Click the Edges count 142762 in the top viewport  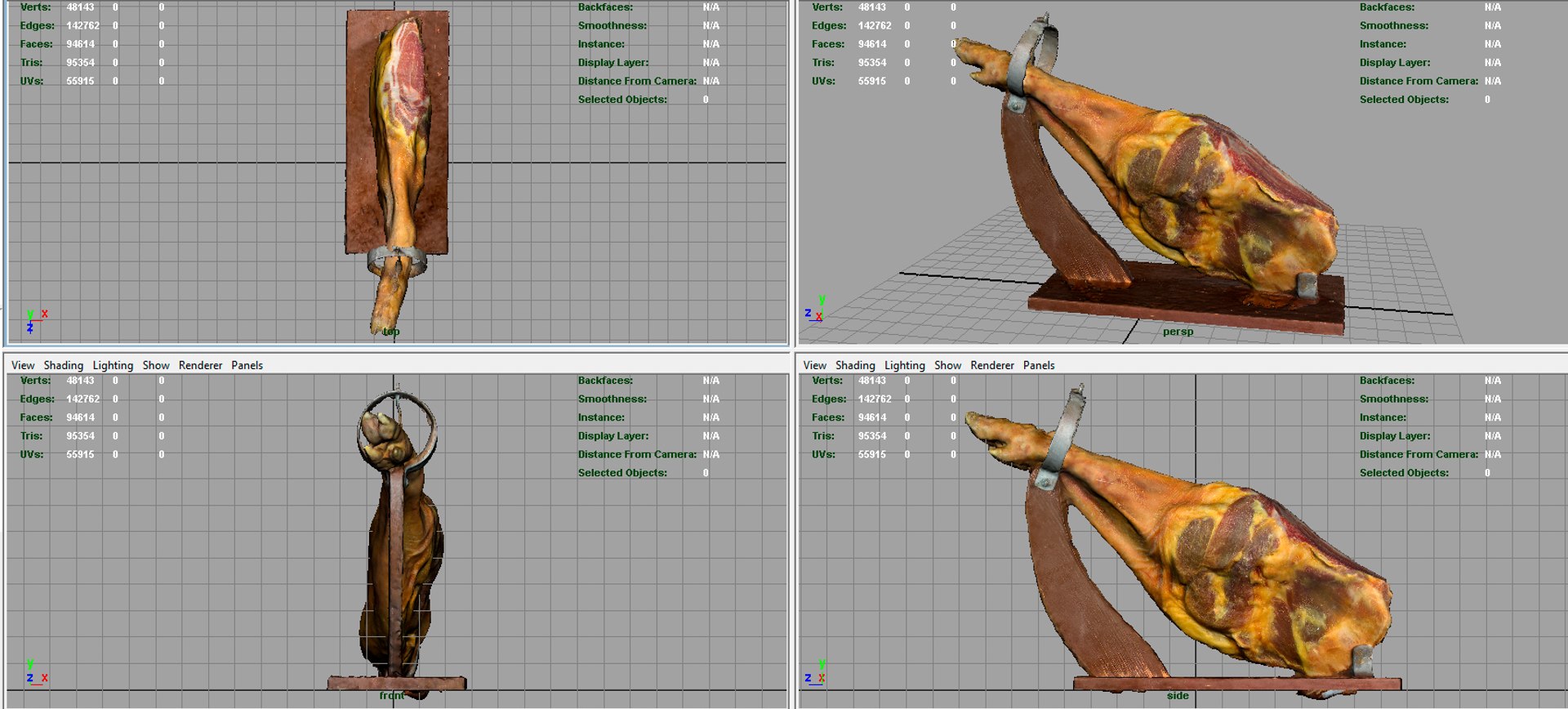(83, 26)
